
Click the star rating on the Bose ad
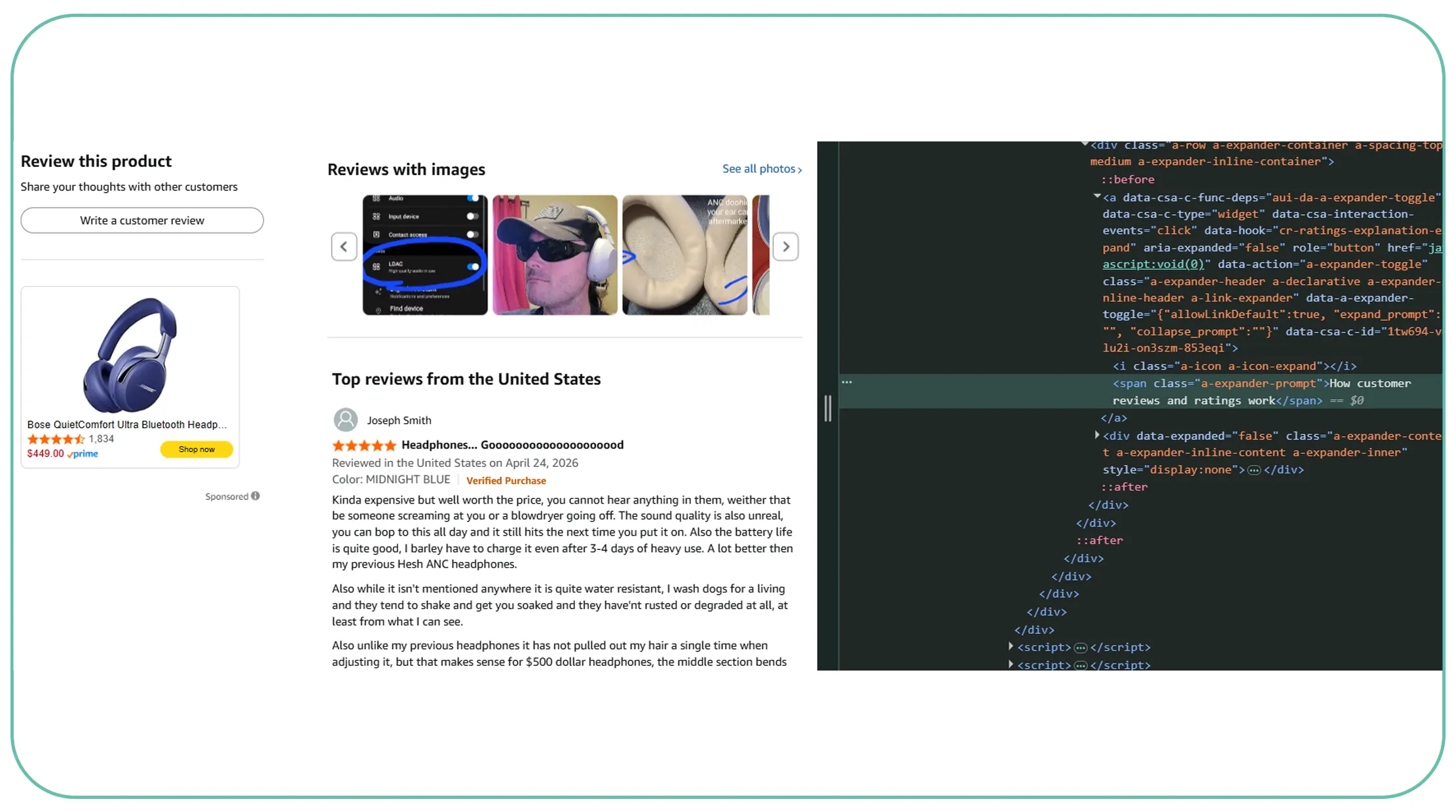pos(56,439)
